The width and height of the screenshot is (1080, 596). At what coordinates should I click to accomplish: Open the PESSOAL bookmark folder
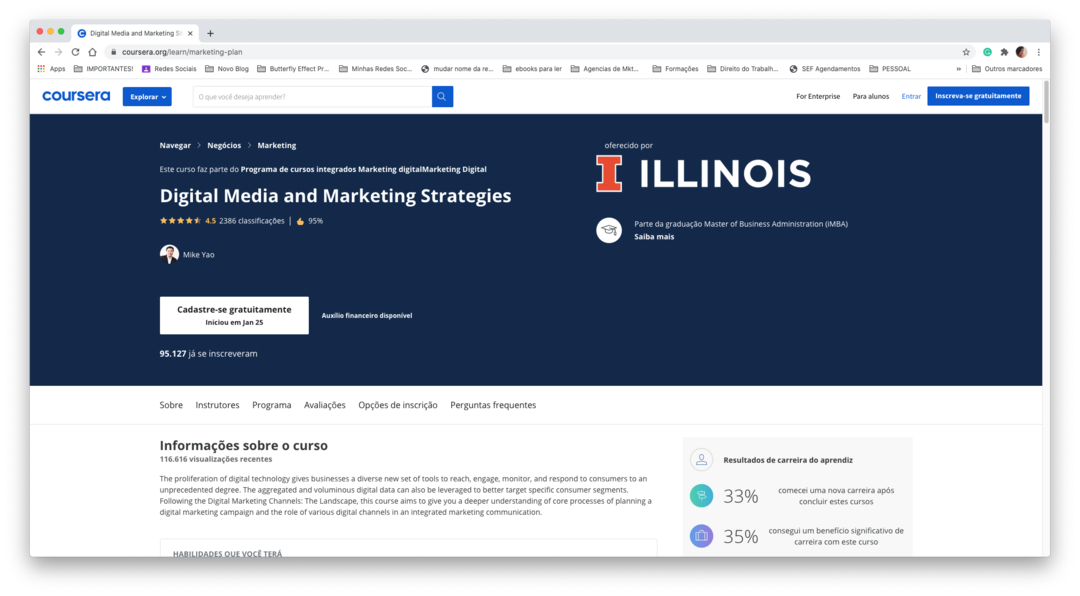[891, 69]
